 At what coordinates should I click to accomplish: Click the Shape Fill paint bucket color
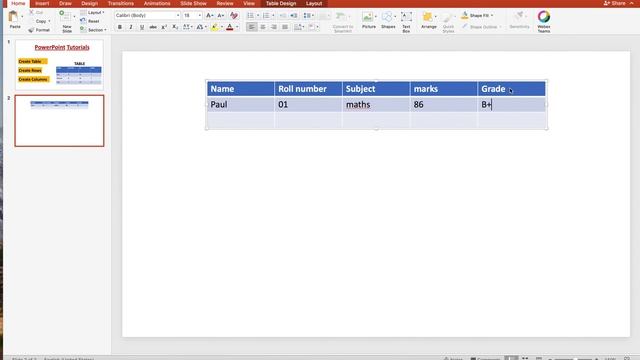pyautogui.click(x=464, y=16)
